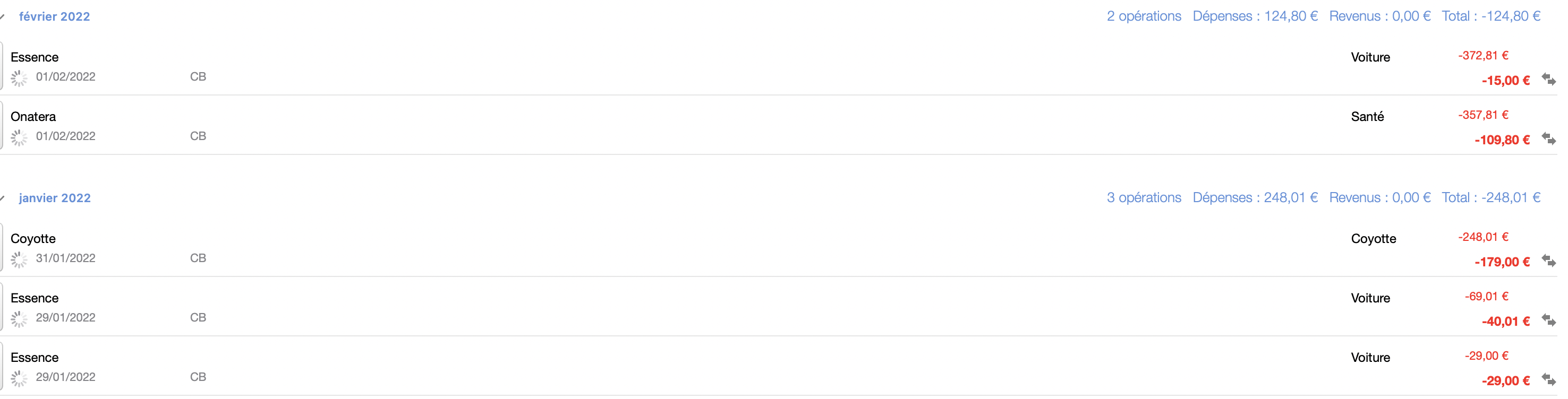Select the Voiture category on the Essence -15,00 € row
Image resolution: width=1568 pixels, height=399 pixels.
pyautogui.click(x=1370, y=57)
